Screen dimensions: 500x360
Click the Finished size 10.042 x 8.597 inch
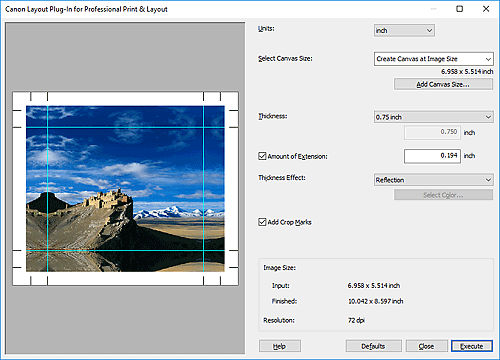[x=376, y=301]
